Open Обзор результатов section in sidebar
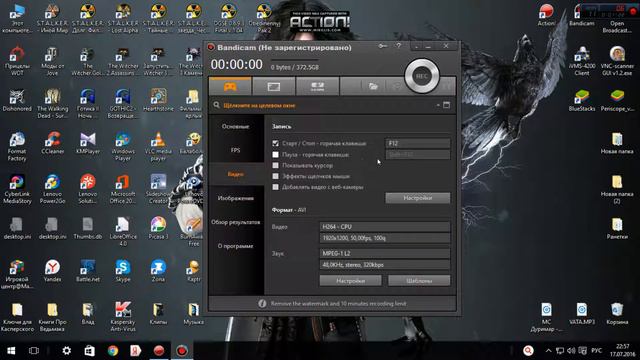This screenshot has width=640, height=360. click(x=236, y=222)
